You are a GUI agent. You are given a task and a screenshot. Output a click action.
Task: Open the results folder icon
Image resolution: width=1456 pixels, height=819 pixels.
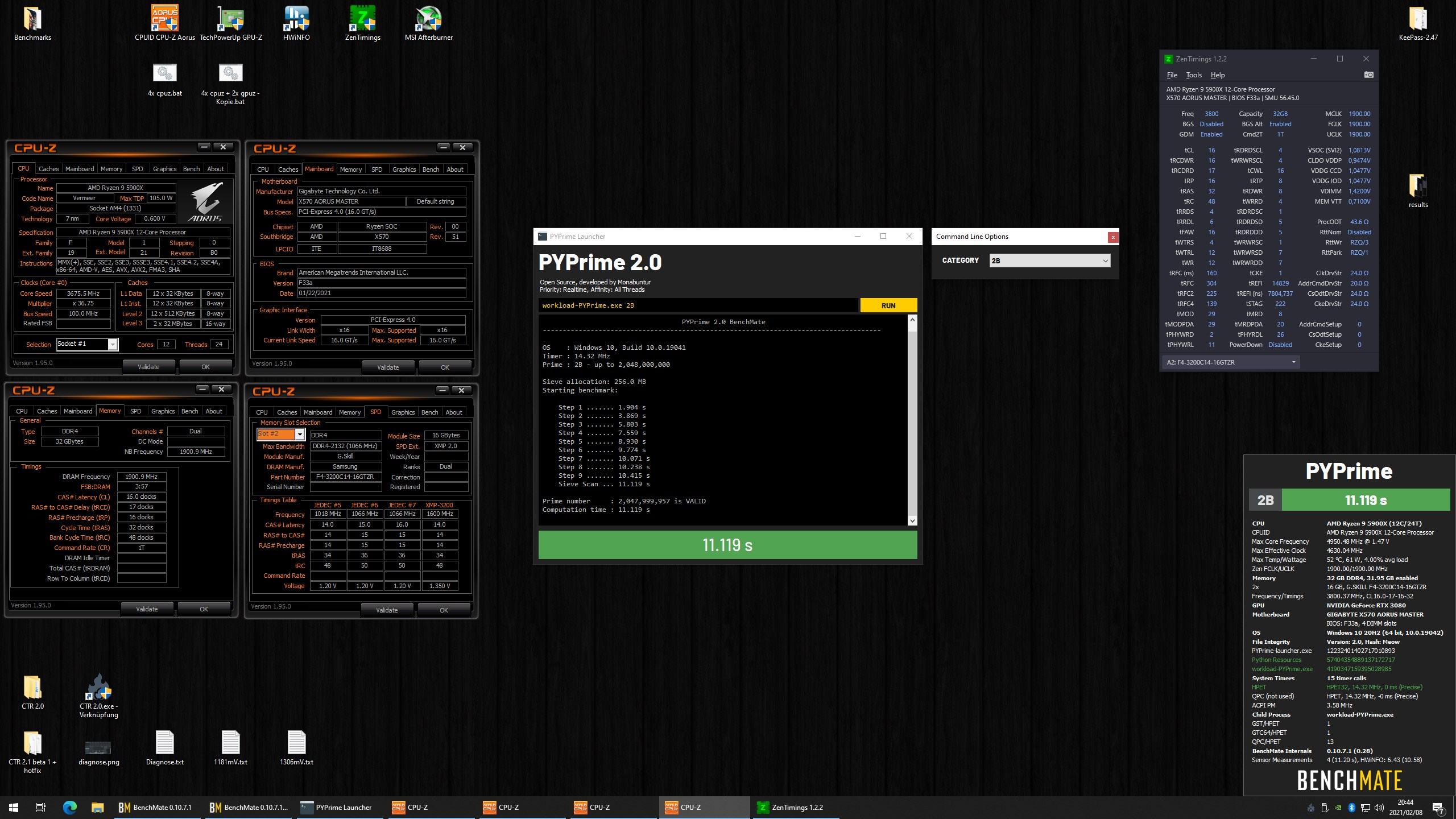(x=1418, y=191)
